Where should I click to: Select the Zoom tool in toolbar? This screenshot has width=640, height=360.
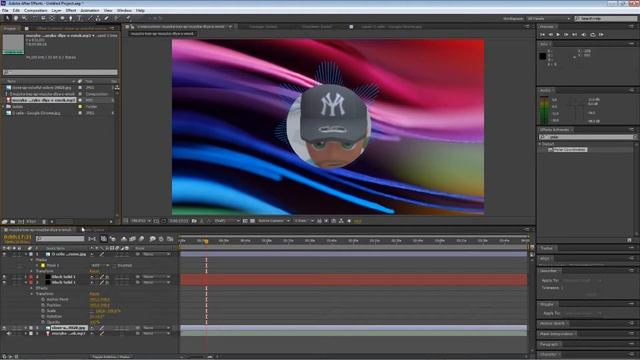coord(24,18)
